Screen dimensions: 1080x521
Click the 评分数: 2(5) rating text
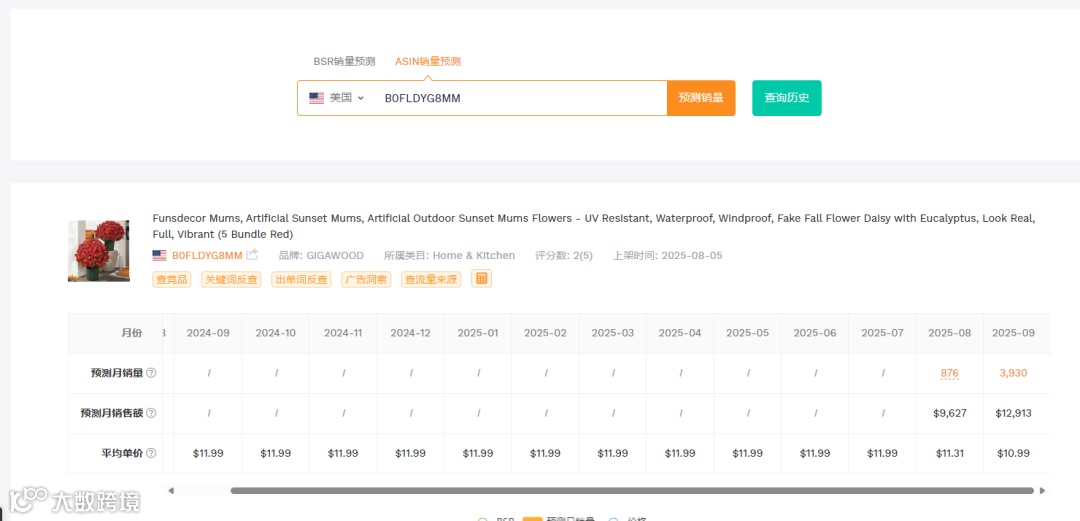click(563, 255)
